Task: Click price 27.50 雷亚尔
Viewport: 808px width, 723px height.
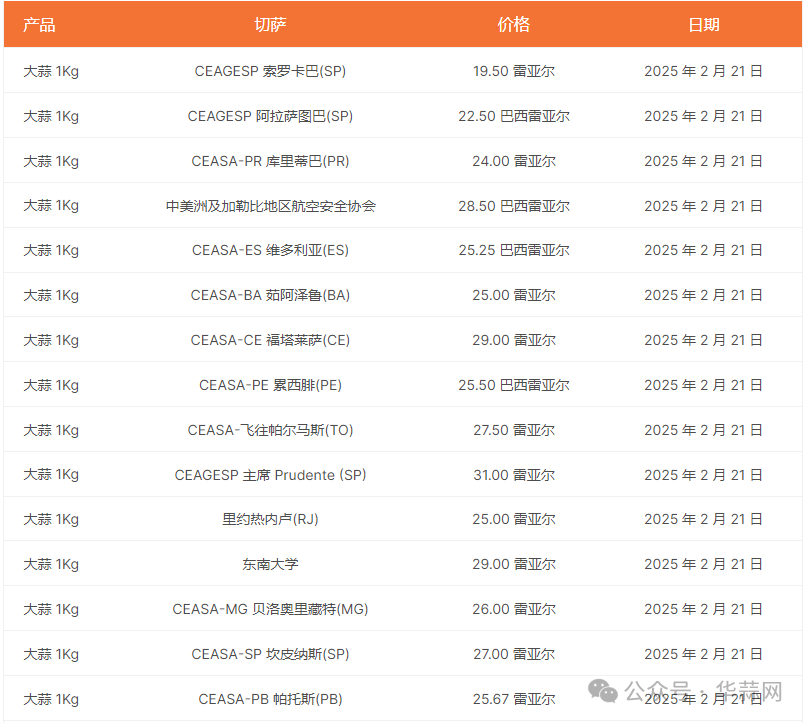Action: pyautogui.click(x=514, y=430)
